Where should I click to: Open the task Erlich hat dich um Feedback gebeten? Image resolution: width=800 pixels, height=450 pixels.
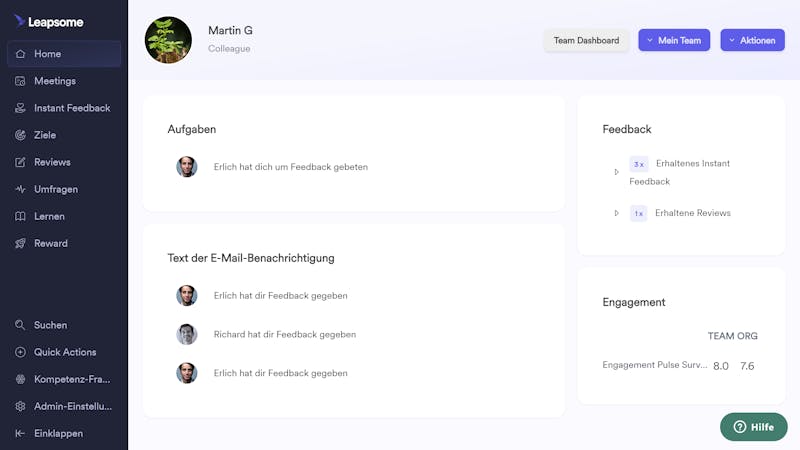290,167
